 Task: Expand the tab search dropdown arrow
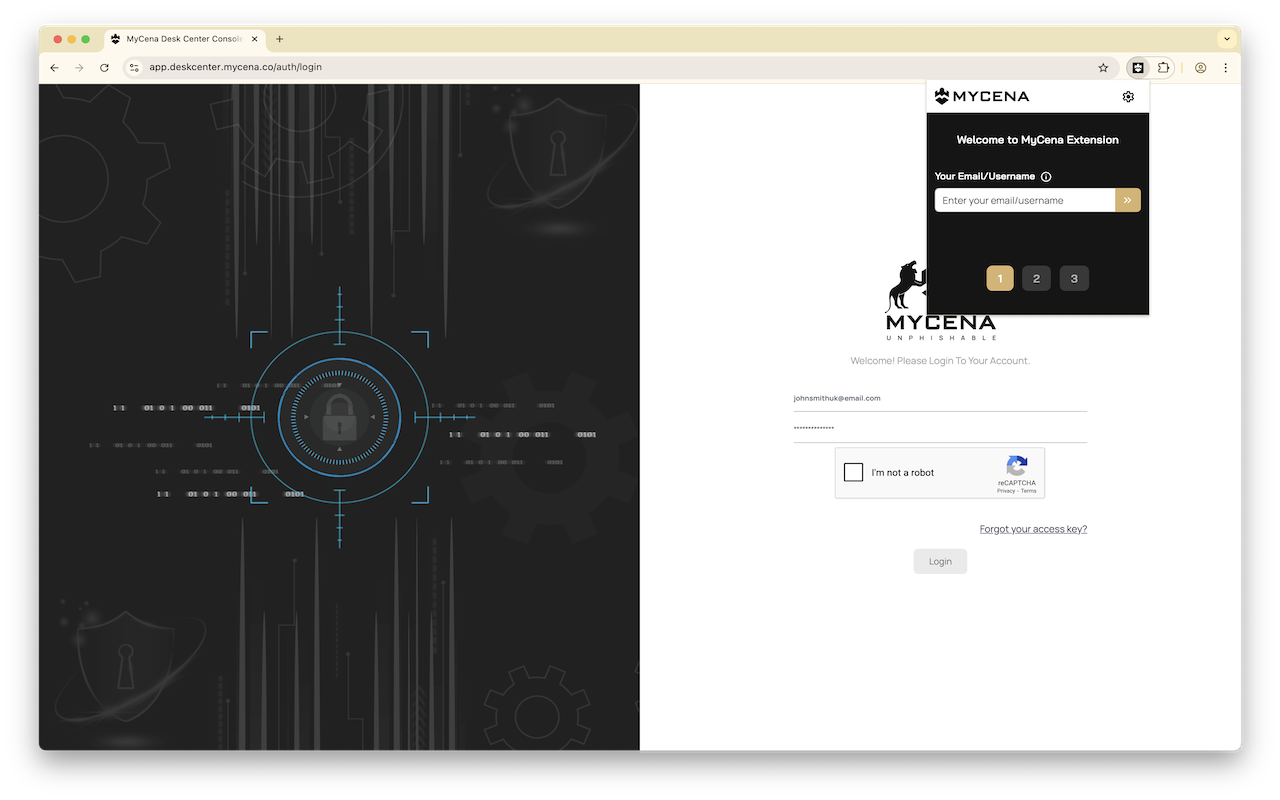click(1227, 39)
